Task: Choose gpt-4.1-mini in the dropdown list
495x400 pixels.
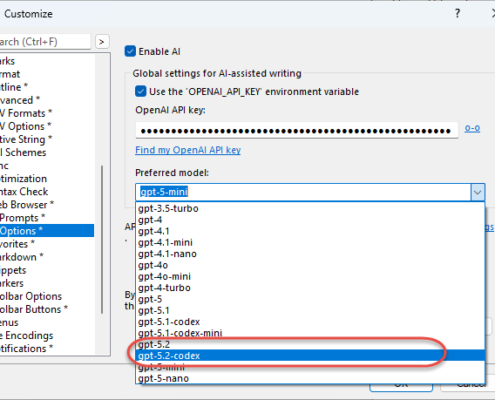Action: (310, 243)
